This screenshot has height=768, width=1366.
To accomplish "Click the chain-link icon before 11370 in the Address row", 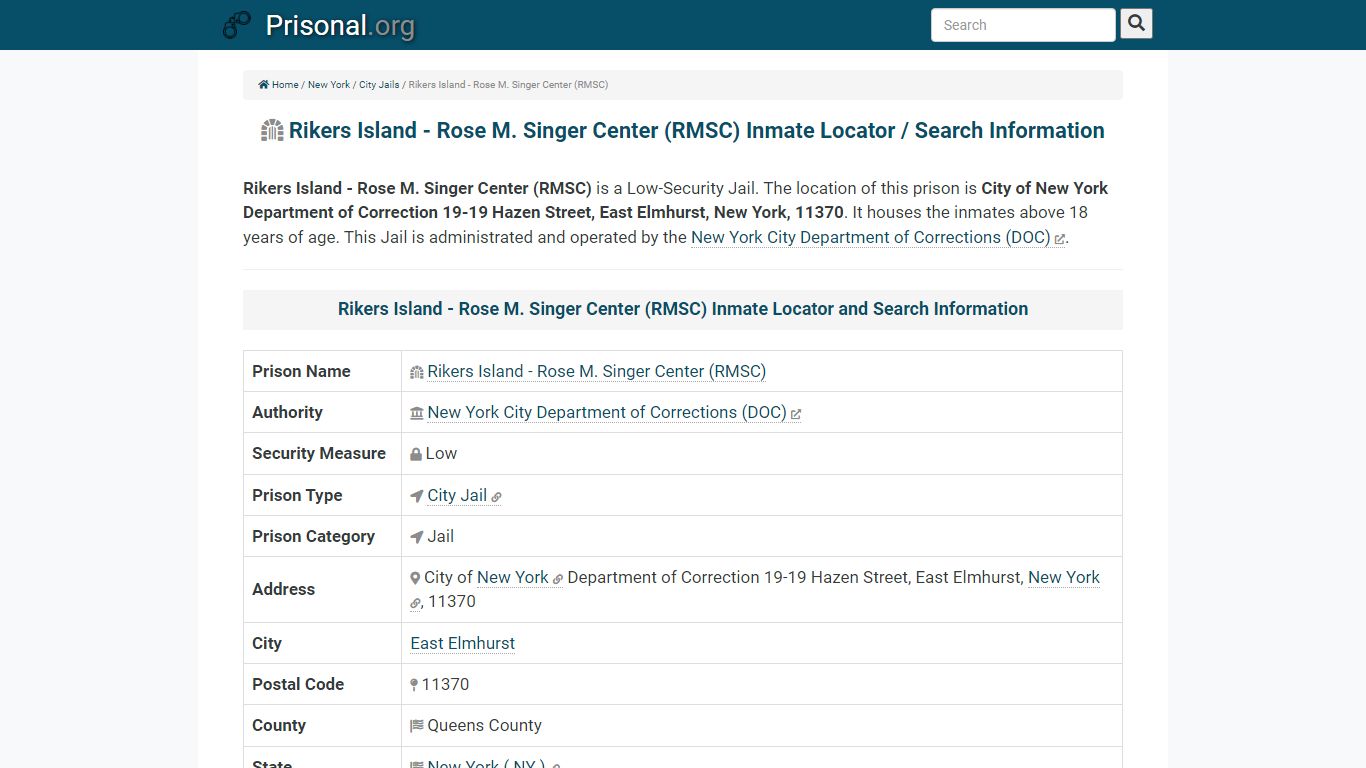I will 416,603.
